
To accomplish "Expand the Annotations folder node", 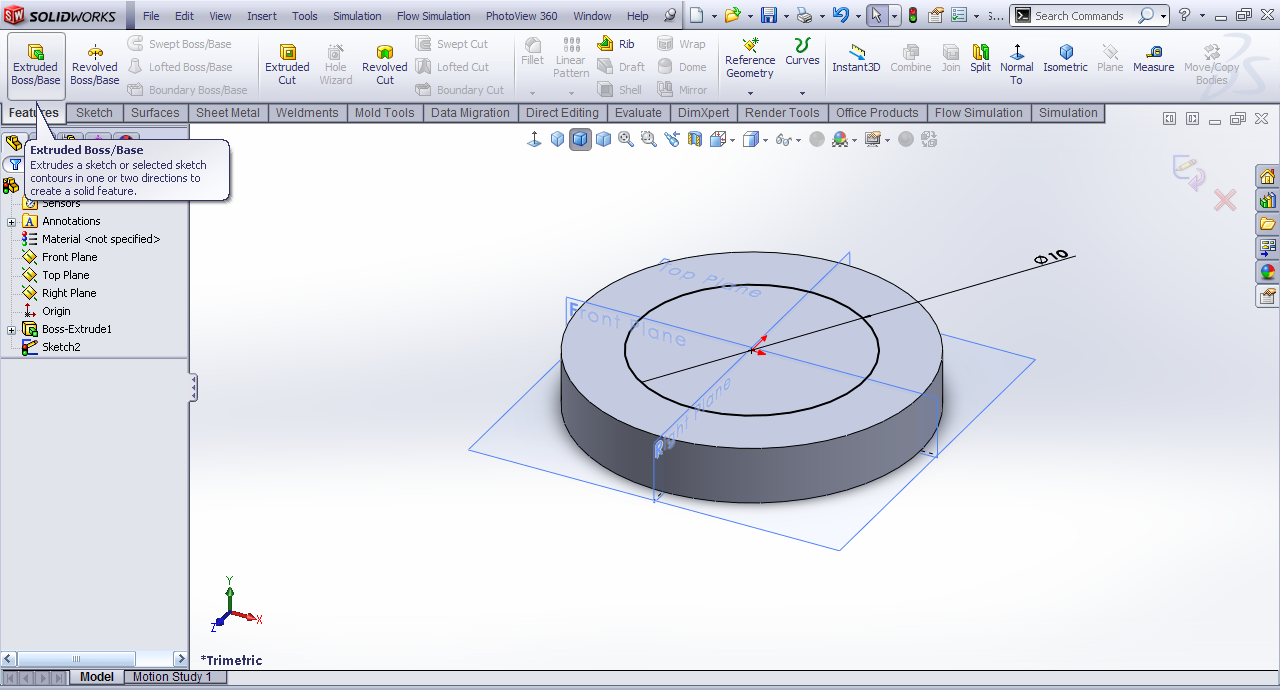I will tap(12, 222).
